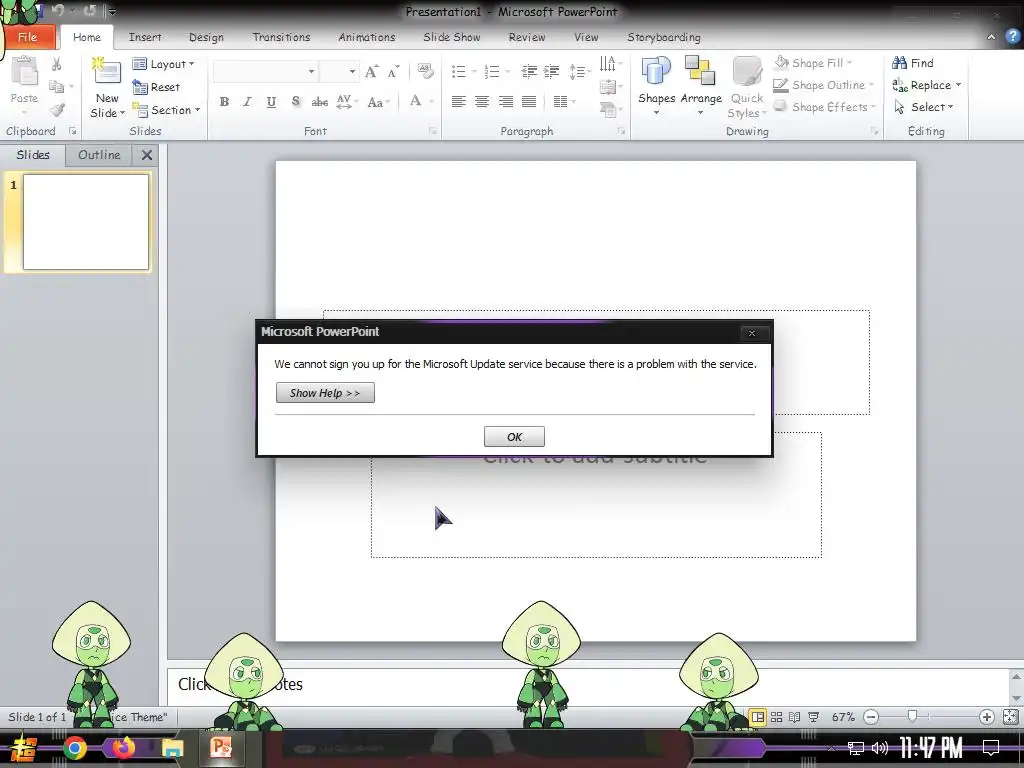
Task: Toggle Bold formatting
Action: (x=224, y=102)
